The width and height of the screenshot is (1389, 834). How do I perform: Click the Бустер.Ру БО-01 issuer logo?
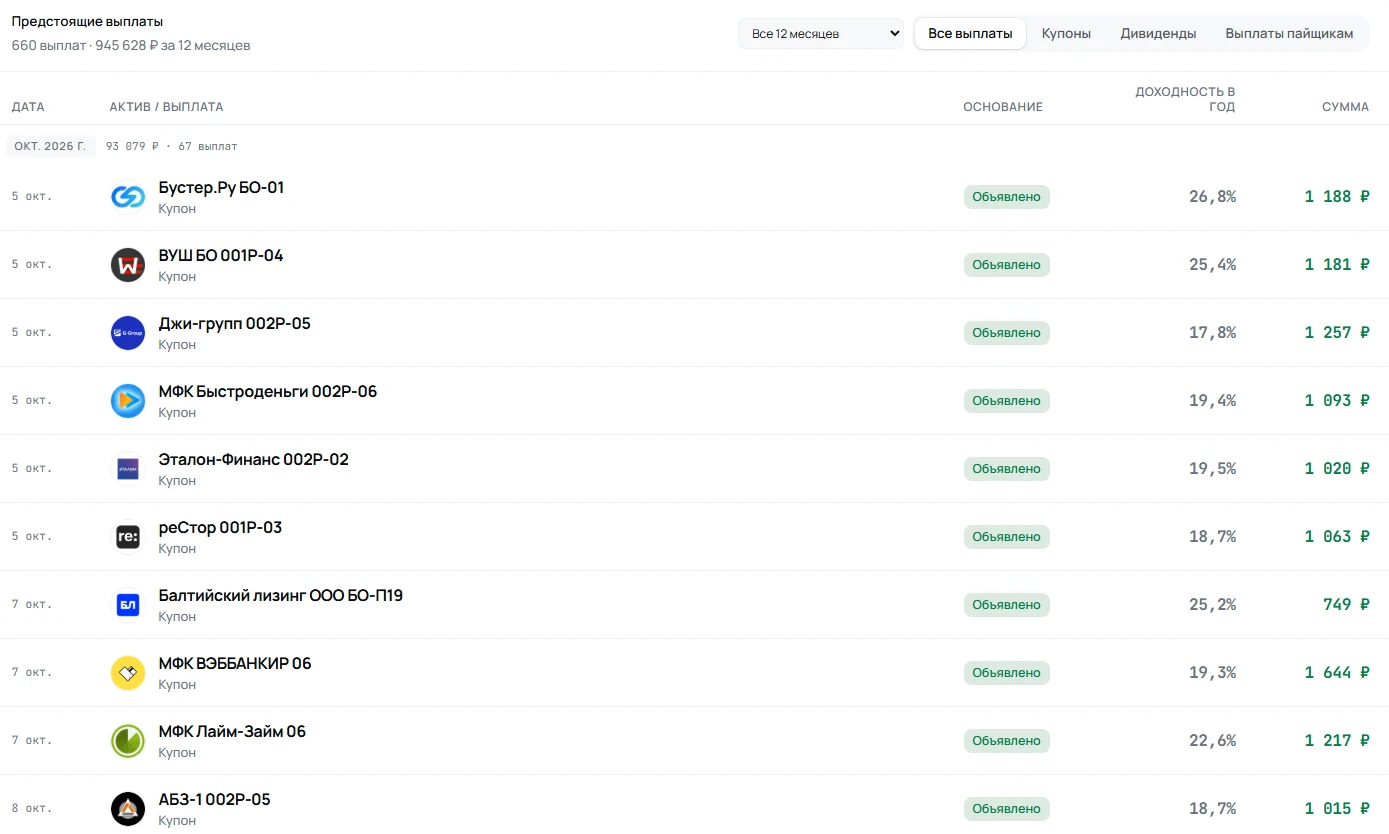click(x=128, y=197)
